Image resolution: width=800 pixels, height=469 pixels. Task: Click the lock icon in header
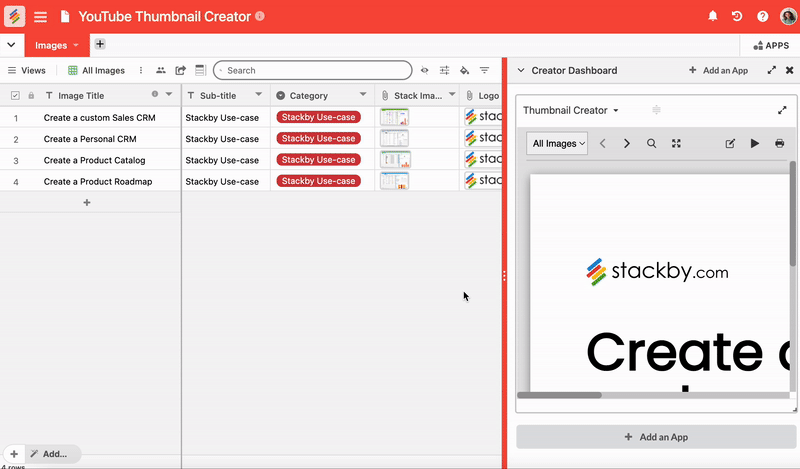[x=31, y=95]
